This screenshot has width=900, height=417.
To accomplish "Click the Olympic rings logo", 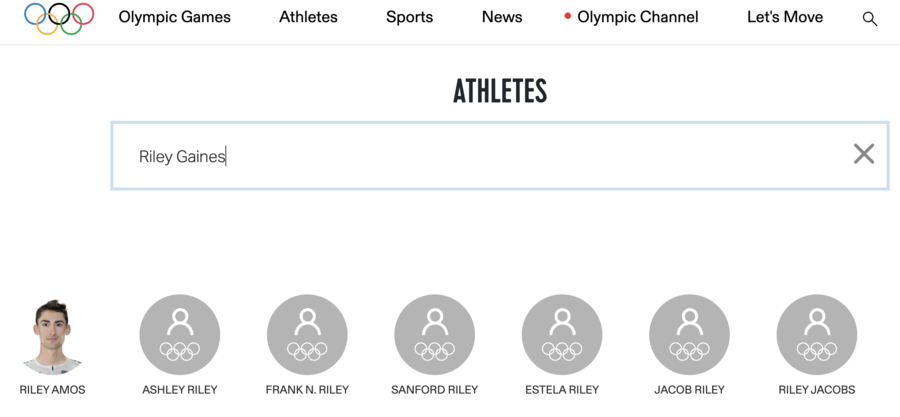I will tap(59, 18).
